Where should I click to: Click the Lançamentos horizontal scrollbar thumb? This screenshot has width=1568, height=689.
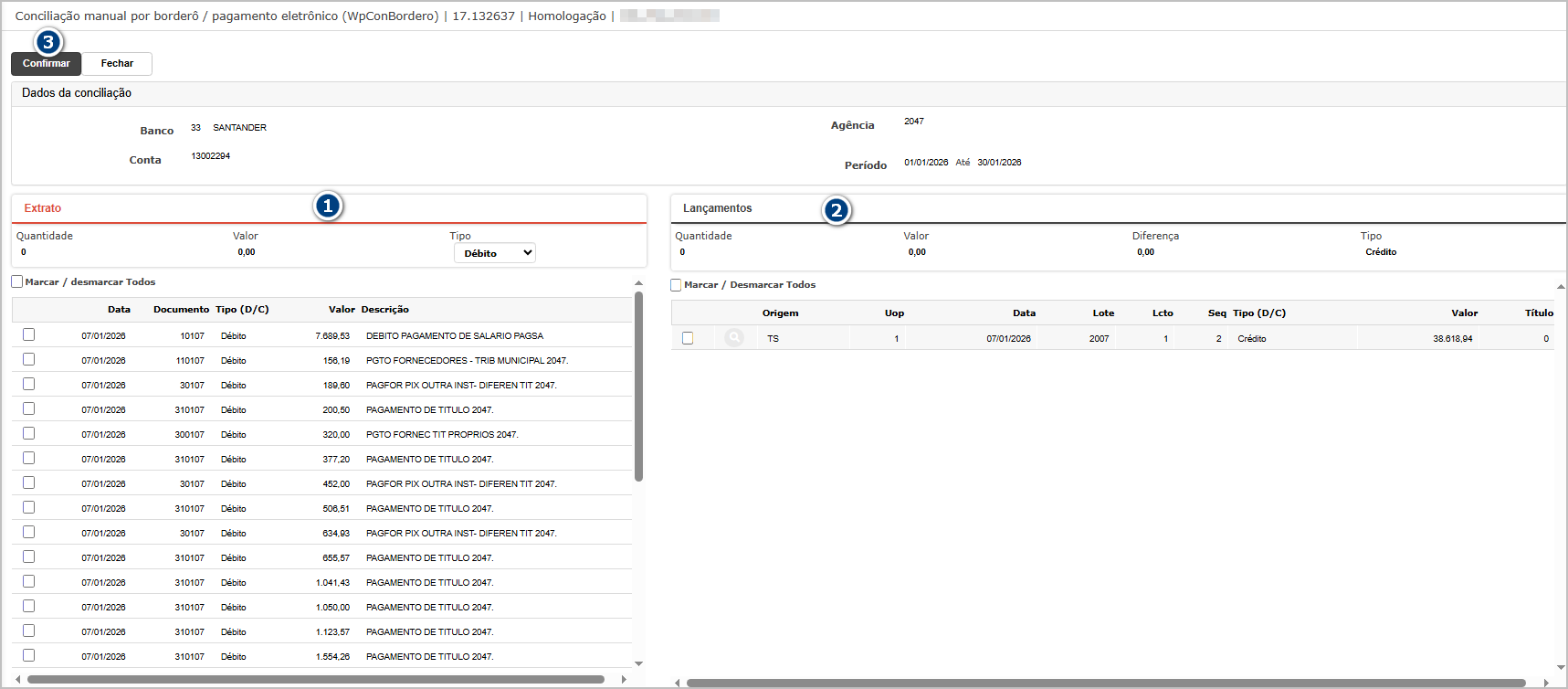pos(1105,683)
